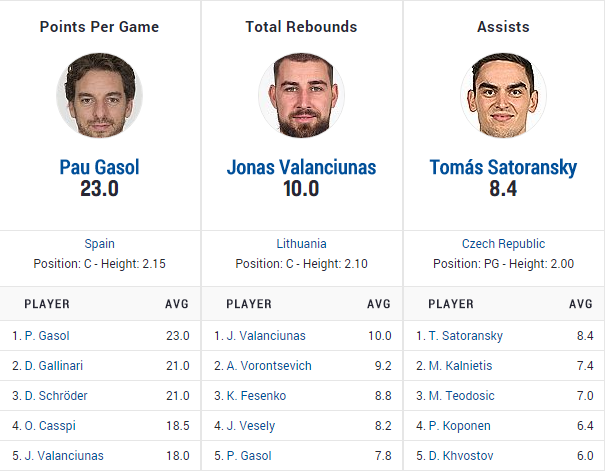
Task: Select O. Casspi in the scoring table
Action: (x=47, y=426)
